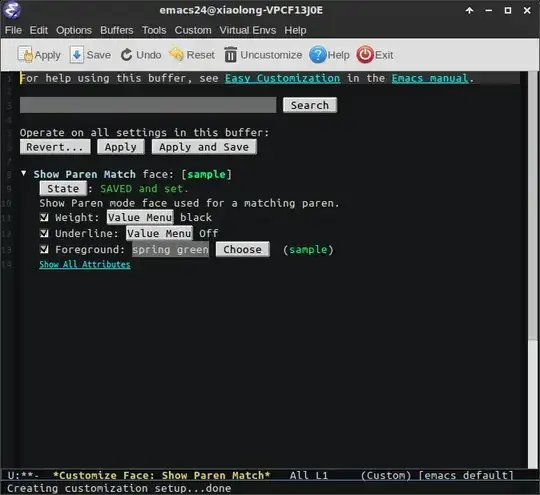This screenshot has width=540, height=495.
Task: Click the green (sample) foreground color preview
Action: (308, 249)
